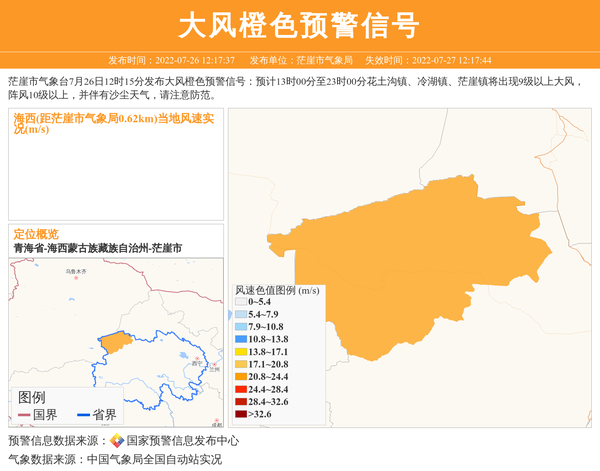Pick the 10.8~13.8 blue legend swatch
Image resolution: width=600 pixels, height=471 pixels.
[240, 339]
